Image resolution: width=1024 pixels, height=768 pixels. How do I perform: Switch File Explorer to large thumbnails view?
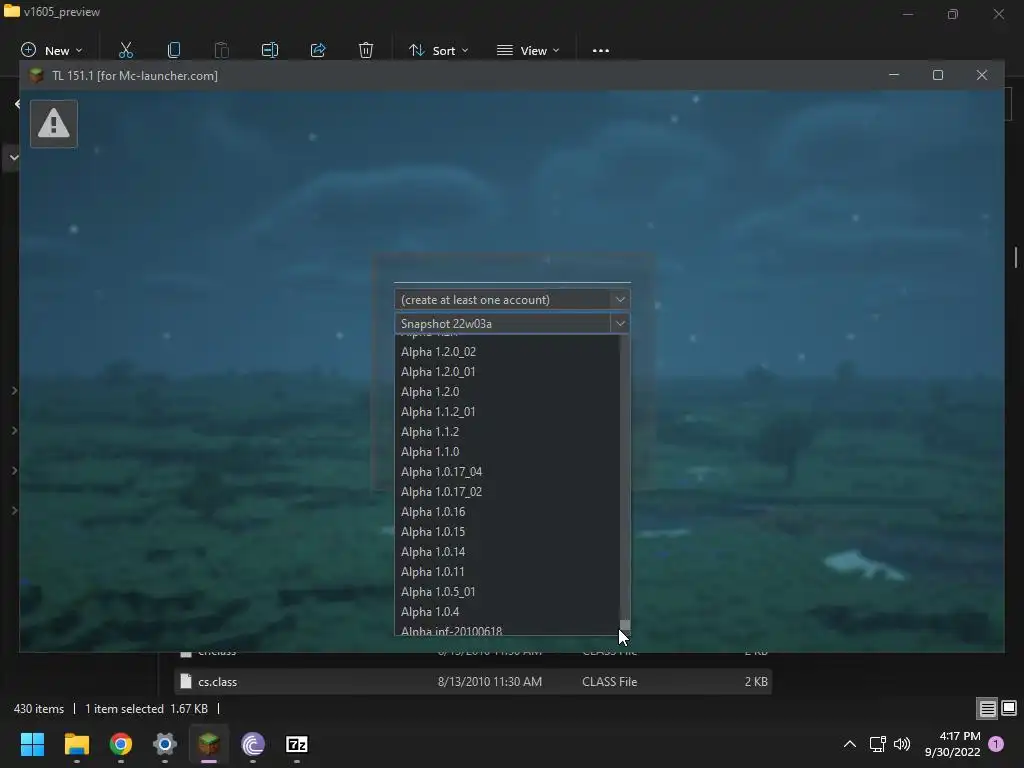[1009, 709]
